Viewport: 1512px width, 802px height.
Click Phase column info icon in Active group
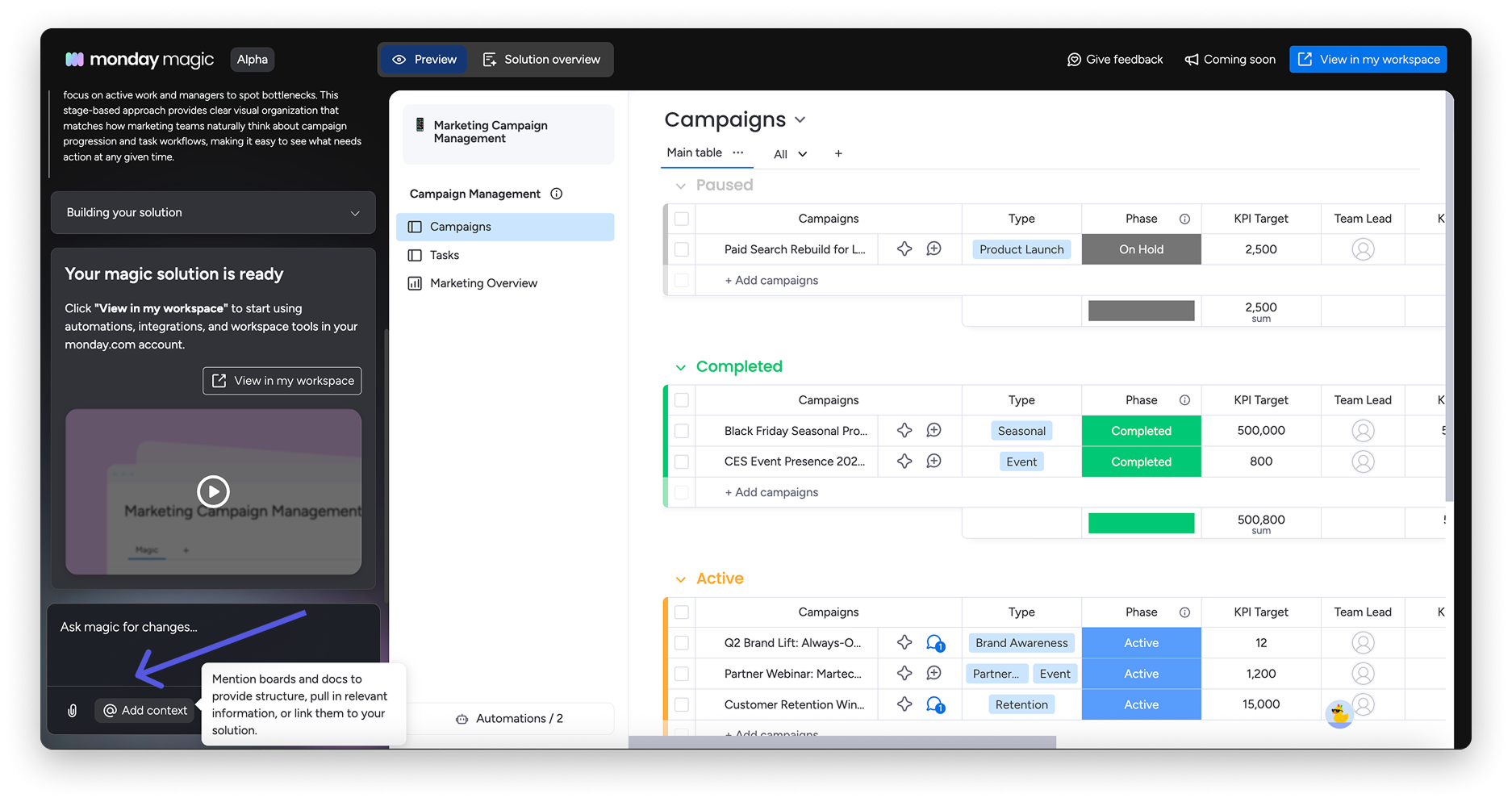(x=1184, y=612)
